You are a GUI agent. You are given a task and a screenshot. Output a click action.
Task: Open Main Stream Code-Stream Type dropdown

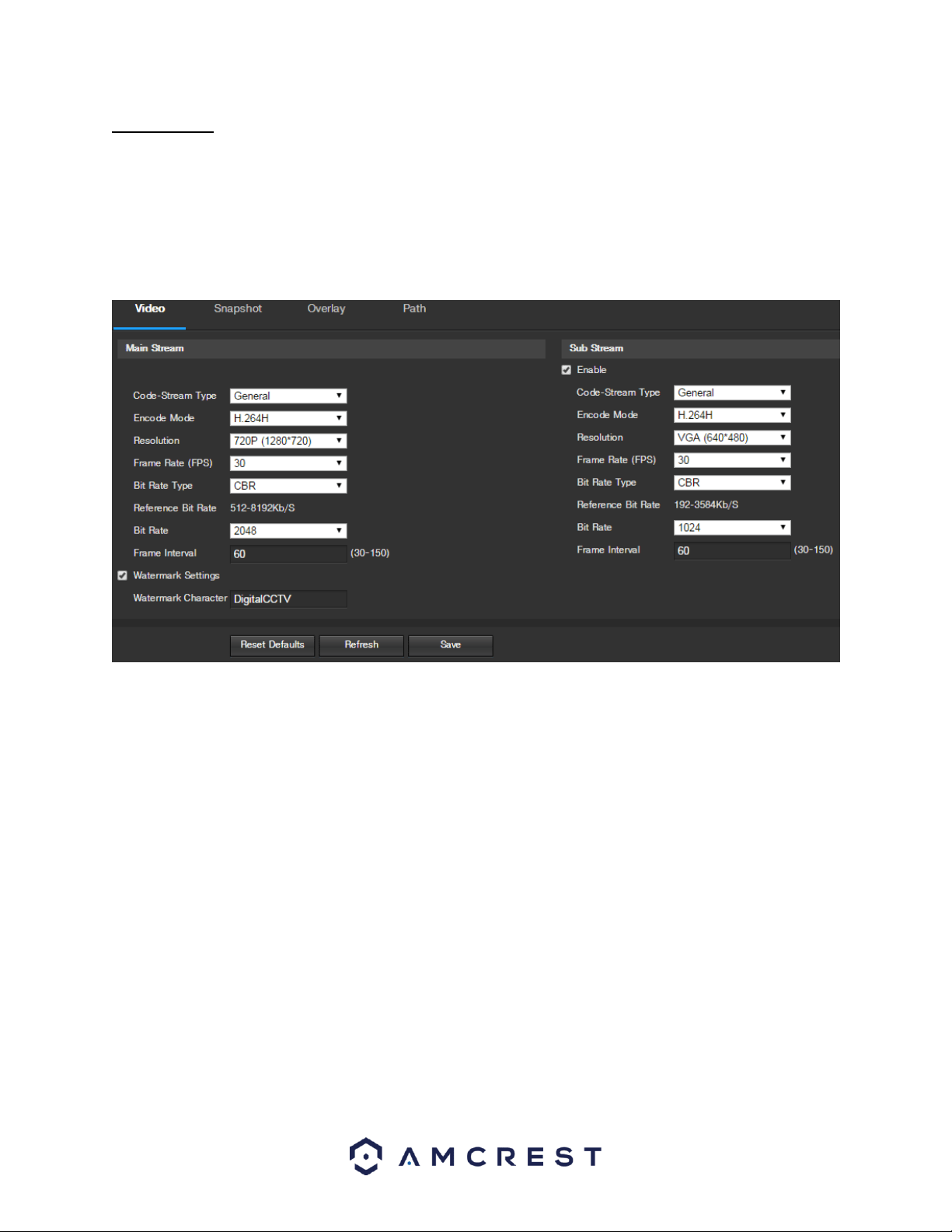pos(288,396)
